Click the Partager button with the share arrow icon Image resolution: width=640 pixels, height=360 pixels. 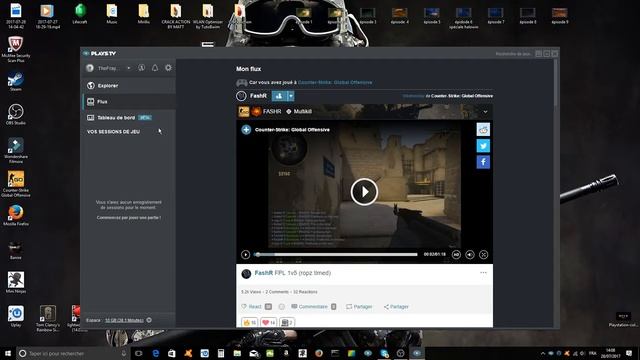coord(396,307)
